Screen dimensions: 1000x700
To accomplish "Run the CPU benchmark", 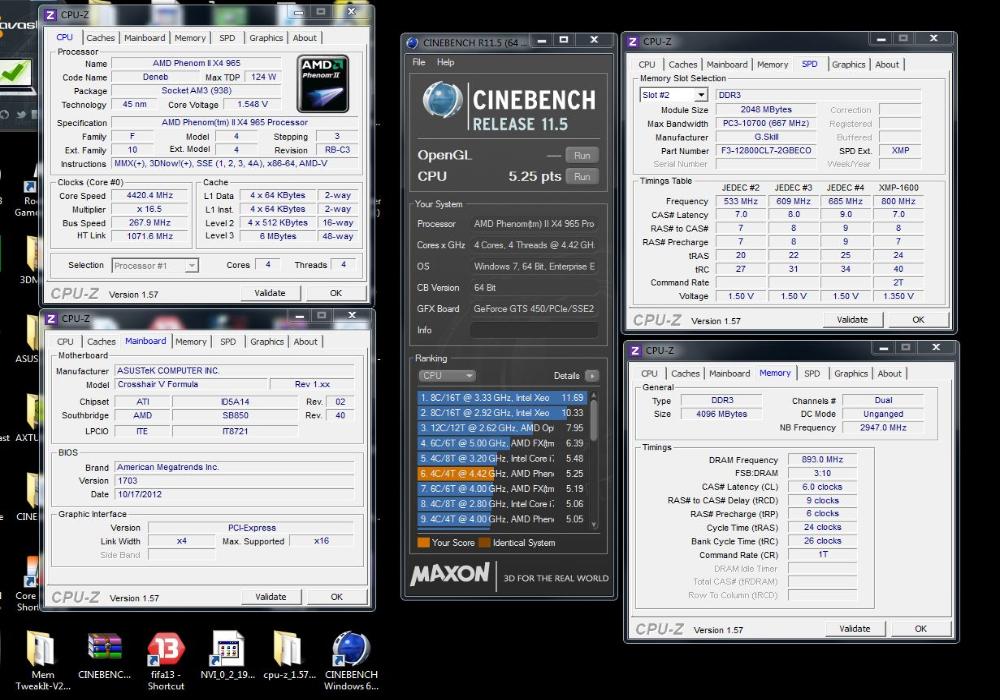I will point(582,177).
